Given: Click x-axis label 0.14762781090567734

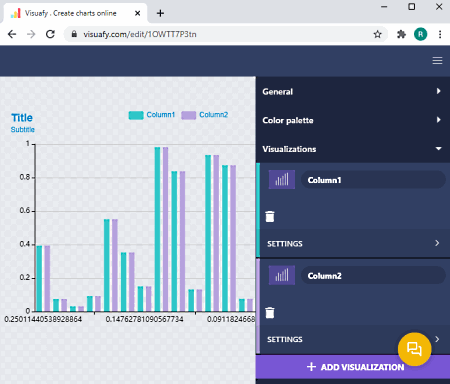Looking at the screenshot, I should (144, 319).
